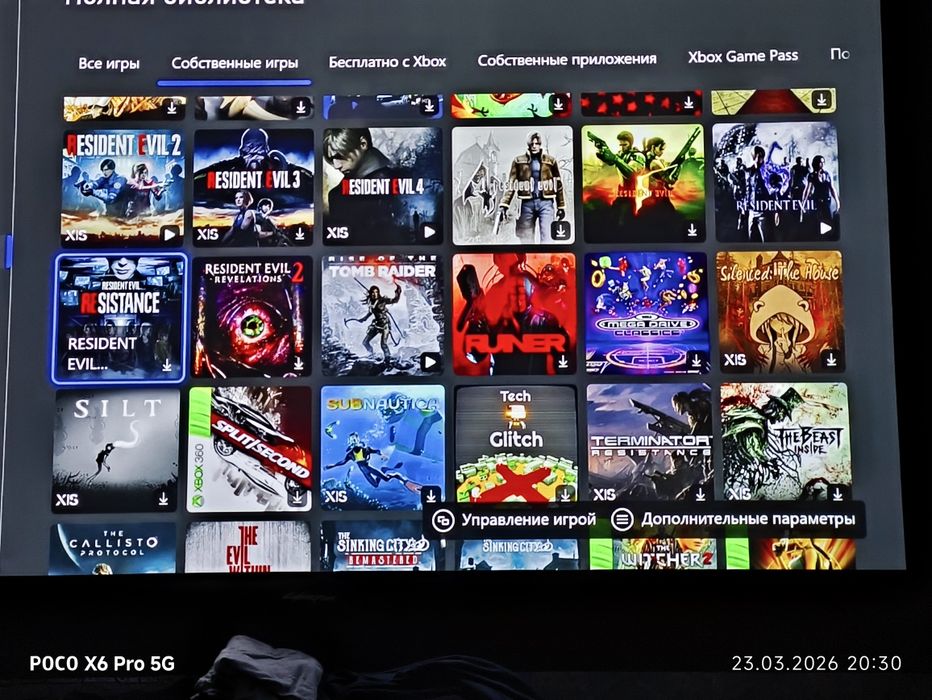Click the Дополнительные параметры label
Image resolution: width=932 pixels, height=700 pixels.
point(748,519)
